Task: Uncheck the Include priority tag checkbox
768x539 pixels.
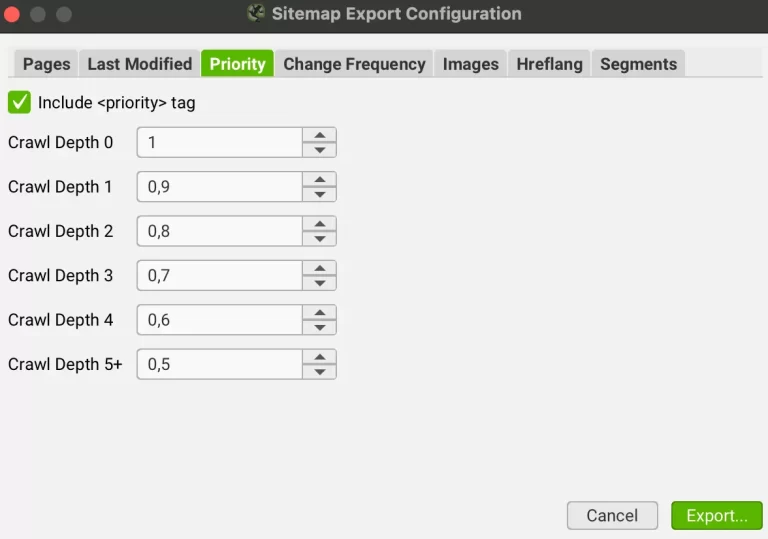Action: click(x=19, y=102)
